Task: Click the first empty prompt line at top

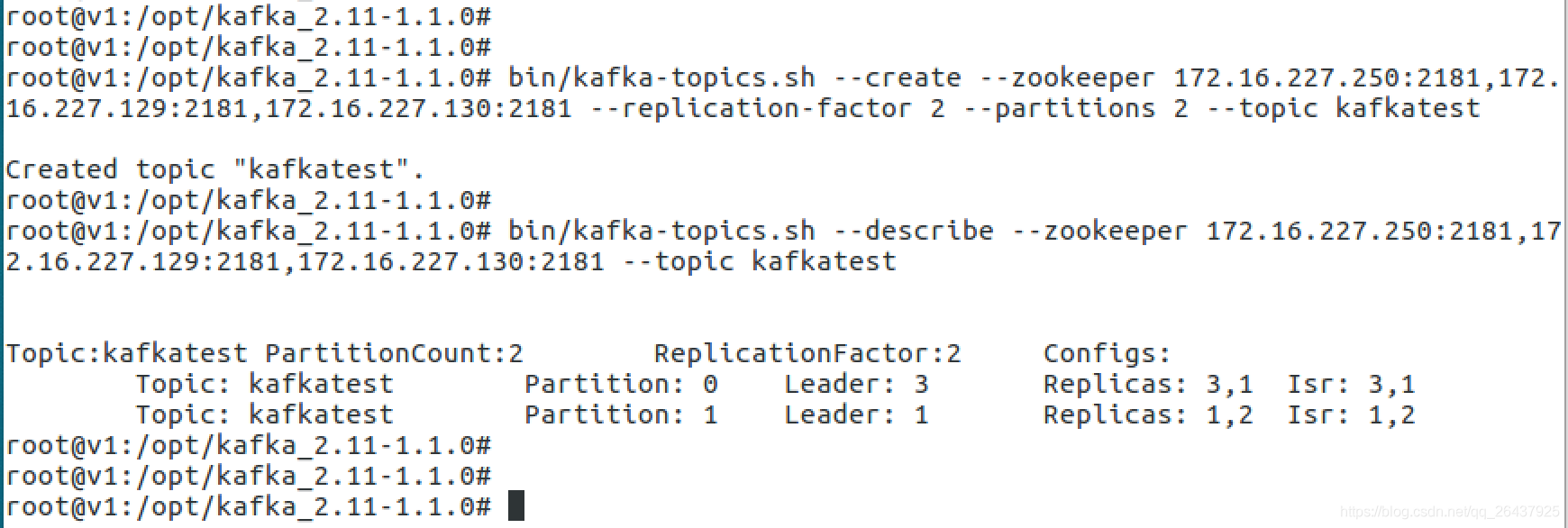Action: point(249,16)
